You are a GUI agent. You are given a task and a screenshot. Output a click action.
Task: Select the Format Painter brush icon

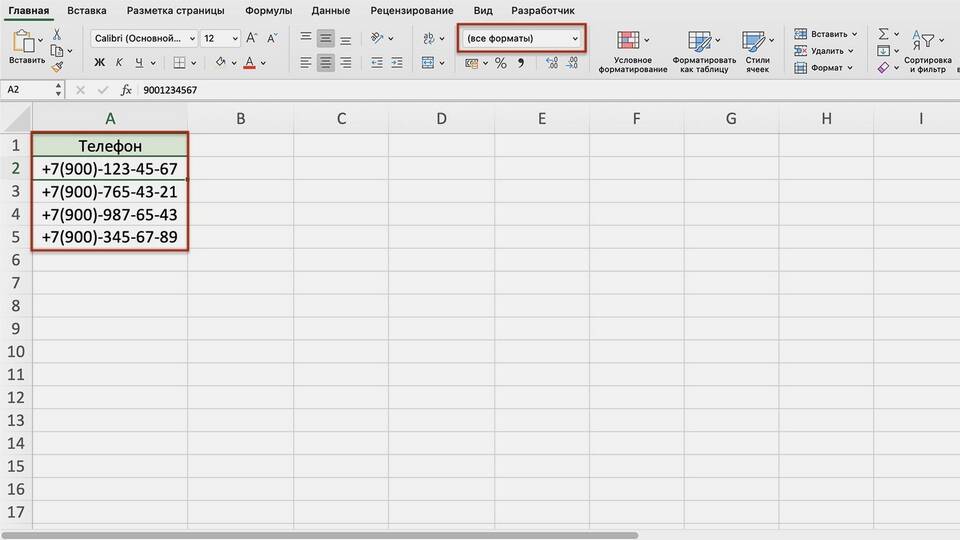(x=58, y=66)
